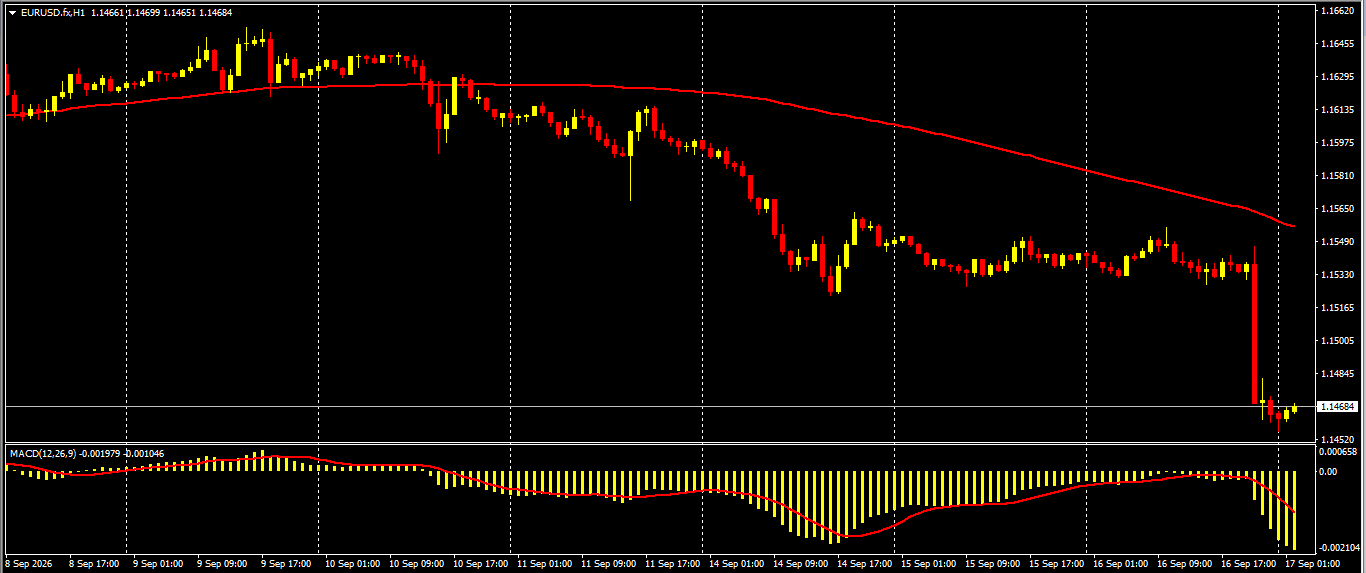
Task: Click the 10 Sep 09:00 time label
Action: (416, 564)
